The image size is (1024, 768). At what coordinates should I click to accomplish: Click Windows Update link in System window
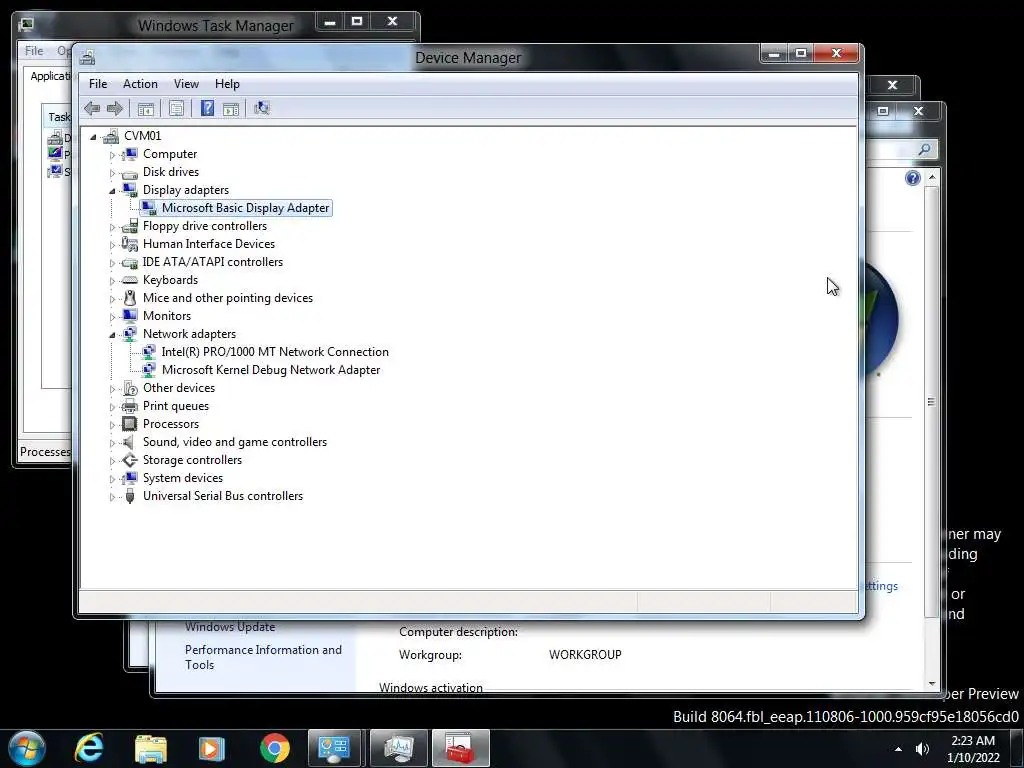click(230, 627)
